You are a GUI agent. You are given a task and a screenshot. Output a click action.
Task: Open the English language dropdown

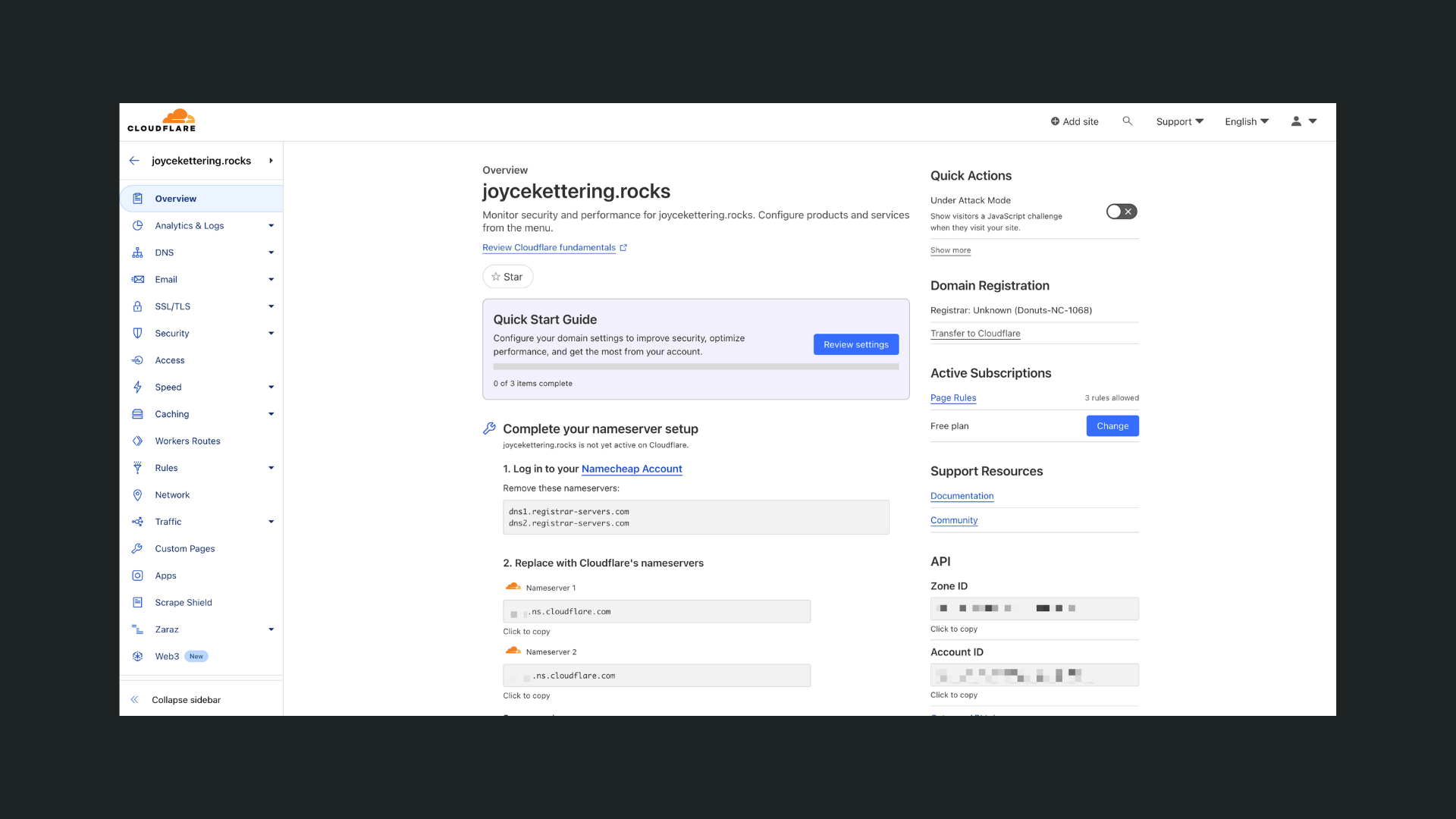coord(1246,121)
